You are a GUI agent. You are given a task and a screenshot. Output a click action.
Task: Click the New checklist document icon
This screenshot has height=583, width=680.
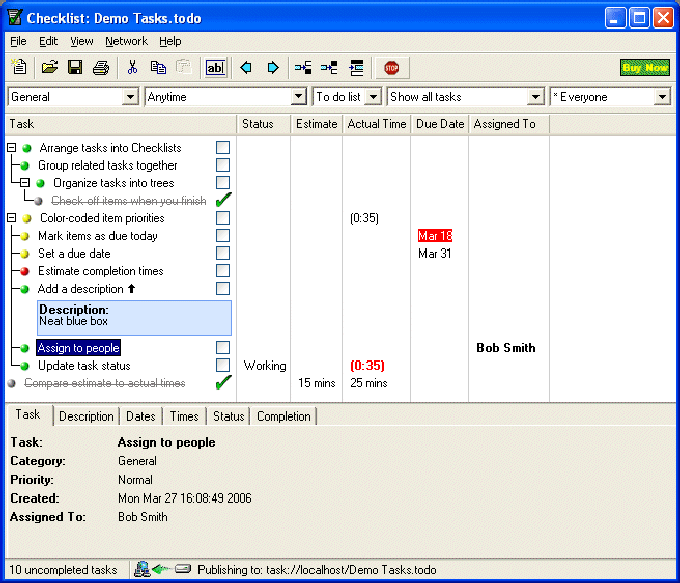[x=19, y=67]
